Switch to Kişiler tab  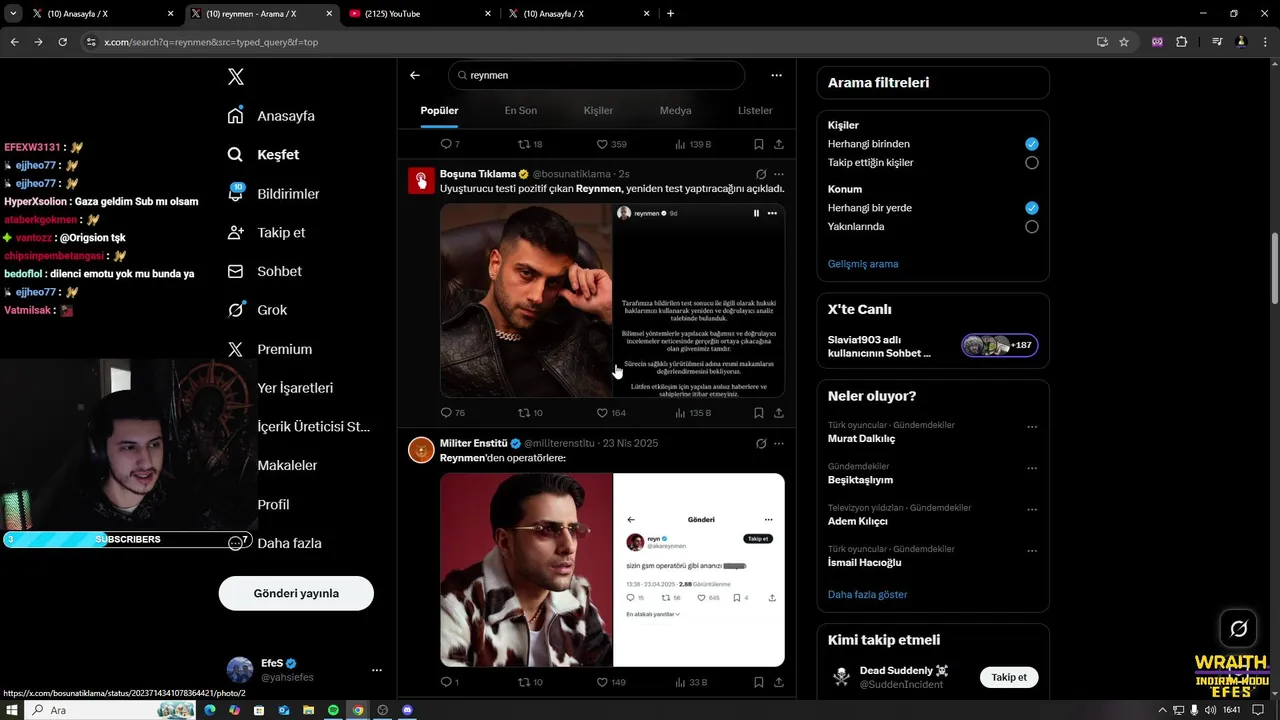point(598,110)
